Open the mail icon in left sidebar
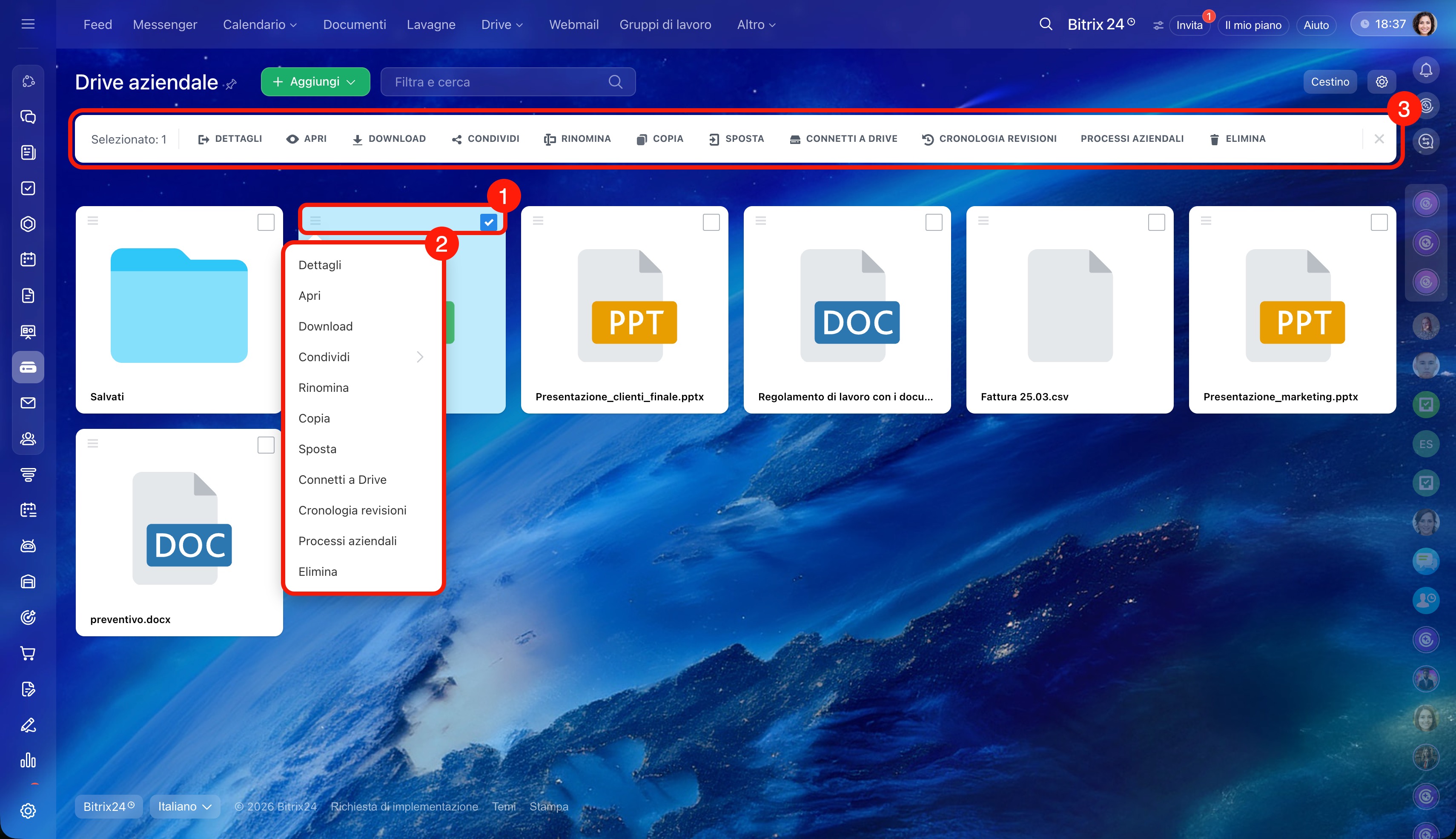Screen dimensions: 1456x839 [x=28, y=403]
